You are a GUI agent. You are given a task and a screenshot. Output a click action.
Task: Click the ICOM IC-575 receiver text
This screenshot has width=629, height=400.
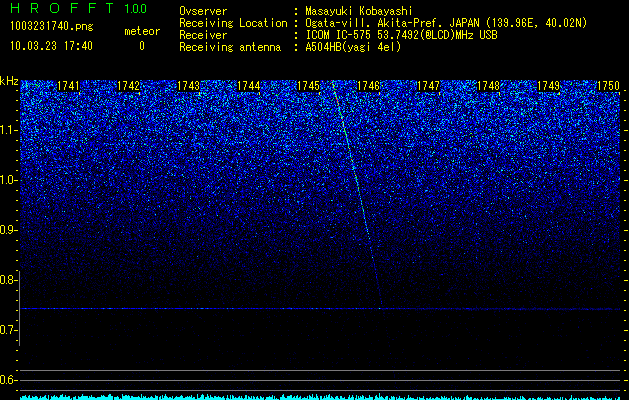pos(401,35)
